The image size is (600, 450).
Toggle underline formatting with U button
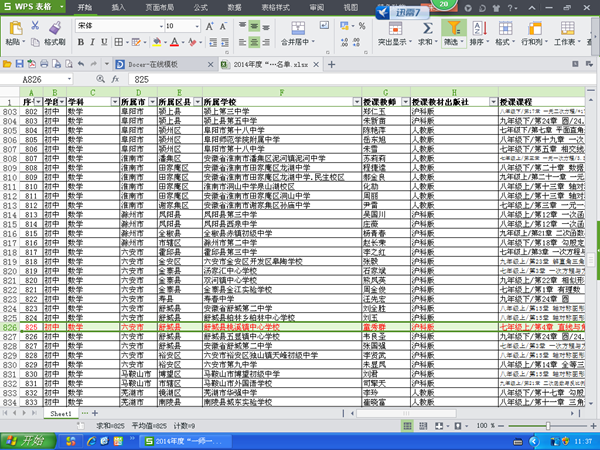point(107,43)
